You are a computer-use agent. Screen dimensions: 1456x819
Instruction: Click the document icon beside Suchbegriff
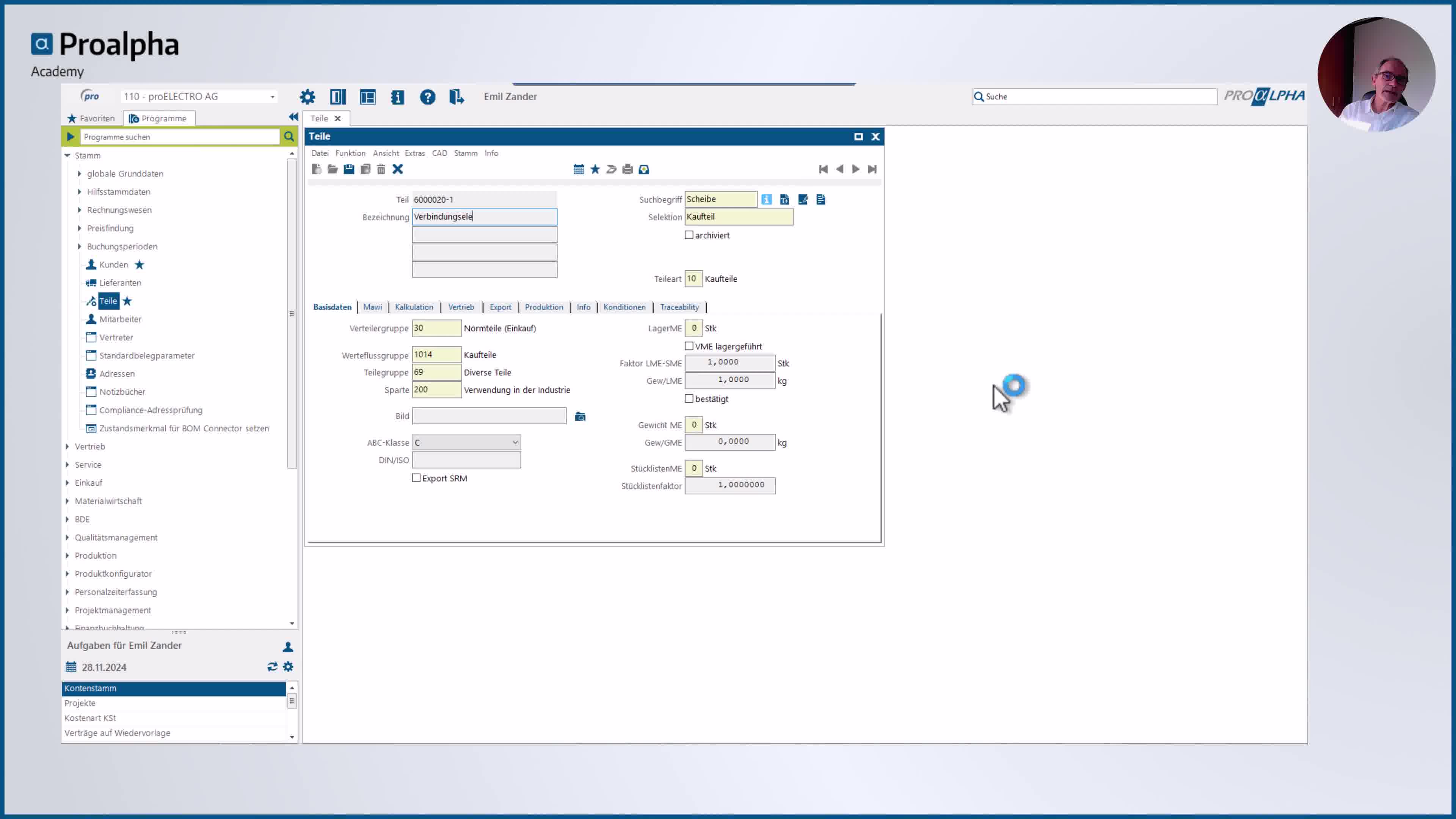(x=821, y=199)
